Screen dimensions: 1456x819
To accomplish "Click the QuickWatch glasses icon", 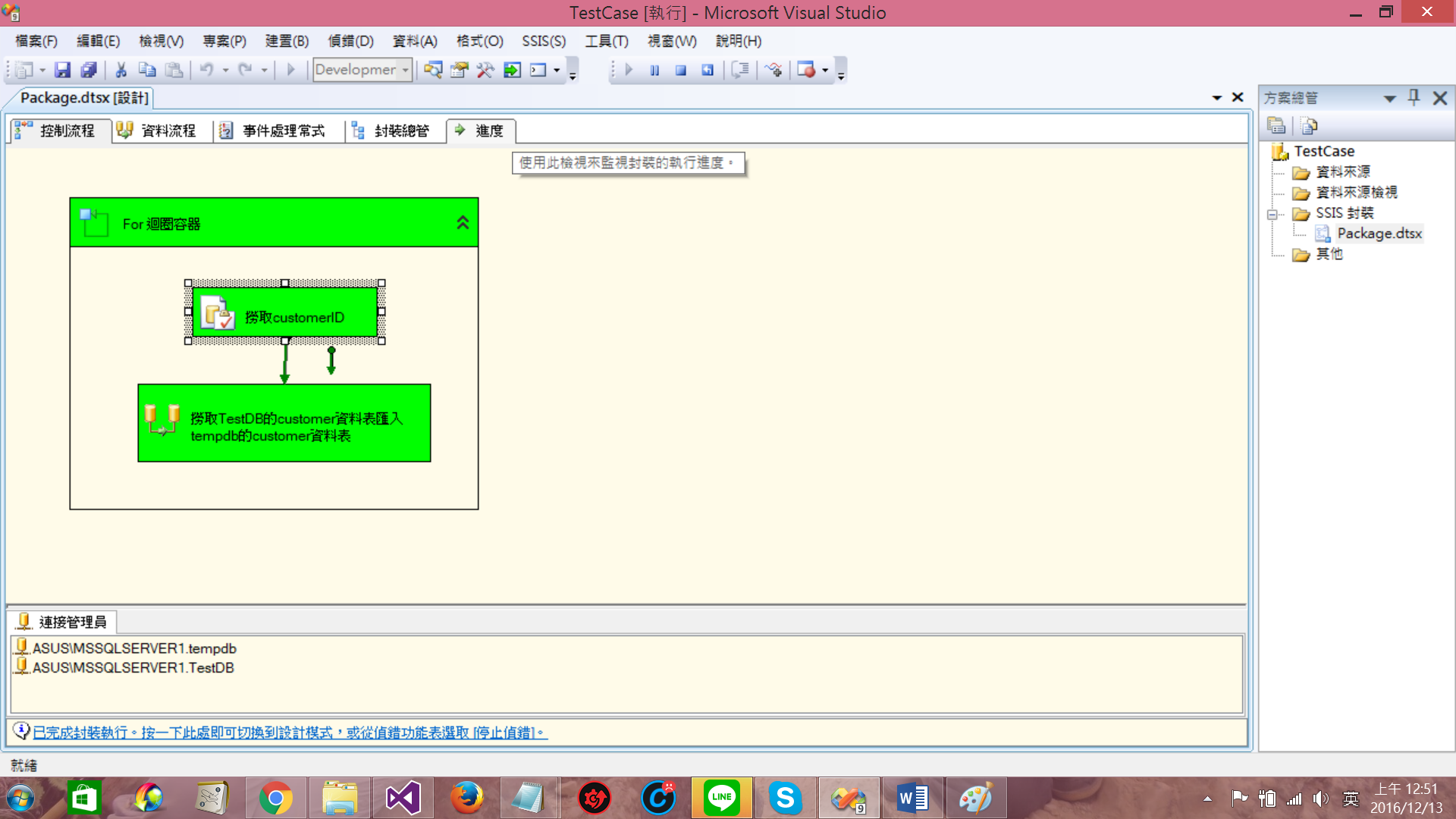I will [x=773, y=70].
